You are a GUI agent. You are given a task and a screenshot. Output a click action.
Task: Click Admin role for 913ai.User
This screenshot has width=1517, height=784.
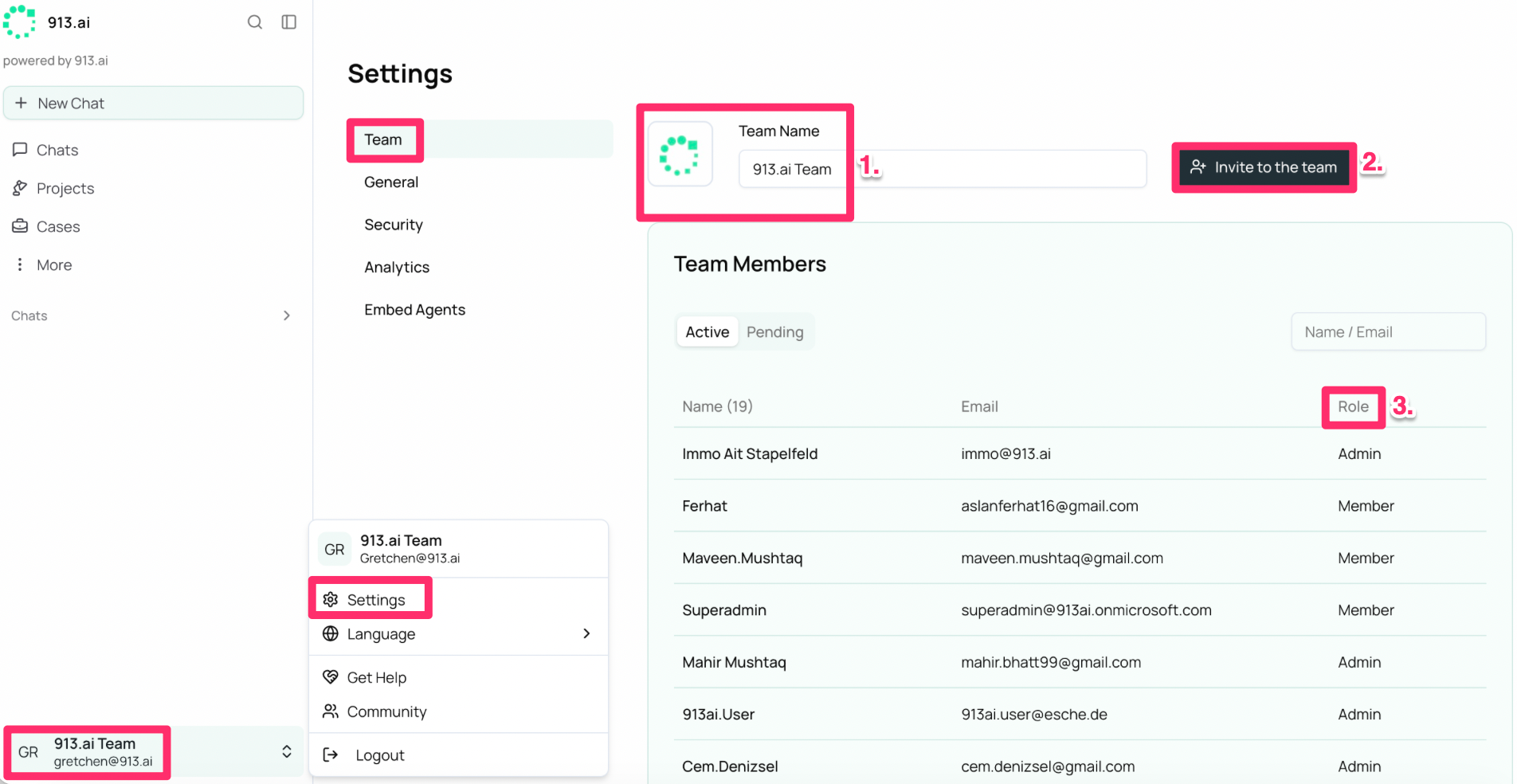(1359, 715)
